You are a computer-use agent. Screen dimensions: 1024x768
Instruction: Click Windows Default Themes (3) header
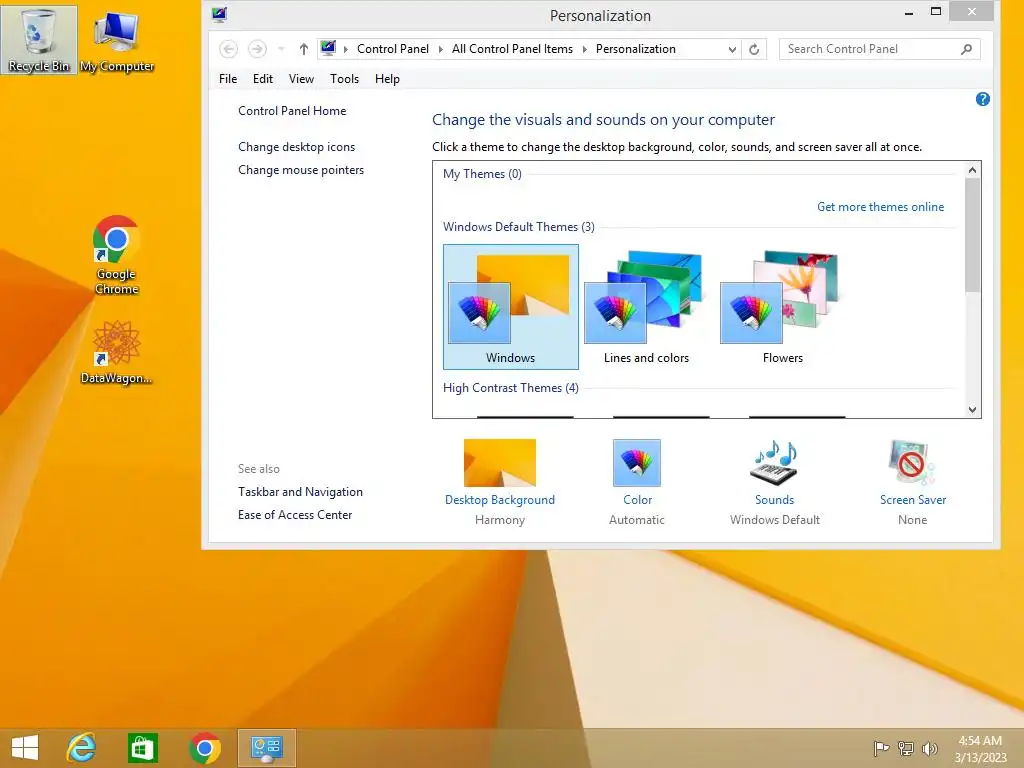pyautogui.click(x=519, y=227)
